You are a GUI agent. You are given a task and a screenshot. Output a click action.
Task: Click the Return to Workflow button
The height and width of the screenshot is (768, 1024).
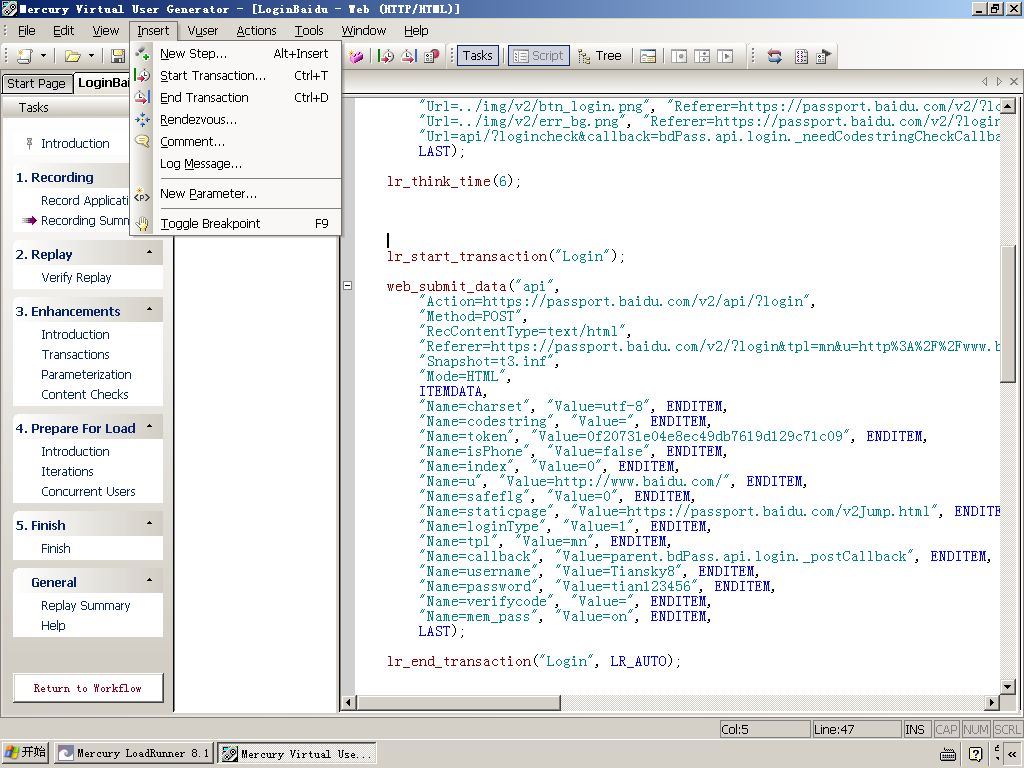point(88,688)
